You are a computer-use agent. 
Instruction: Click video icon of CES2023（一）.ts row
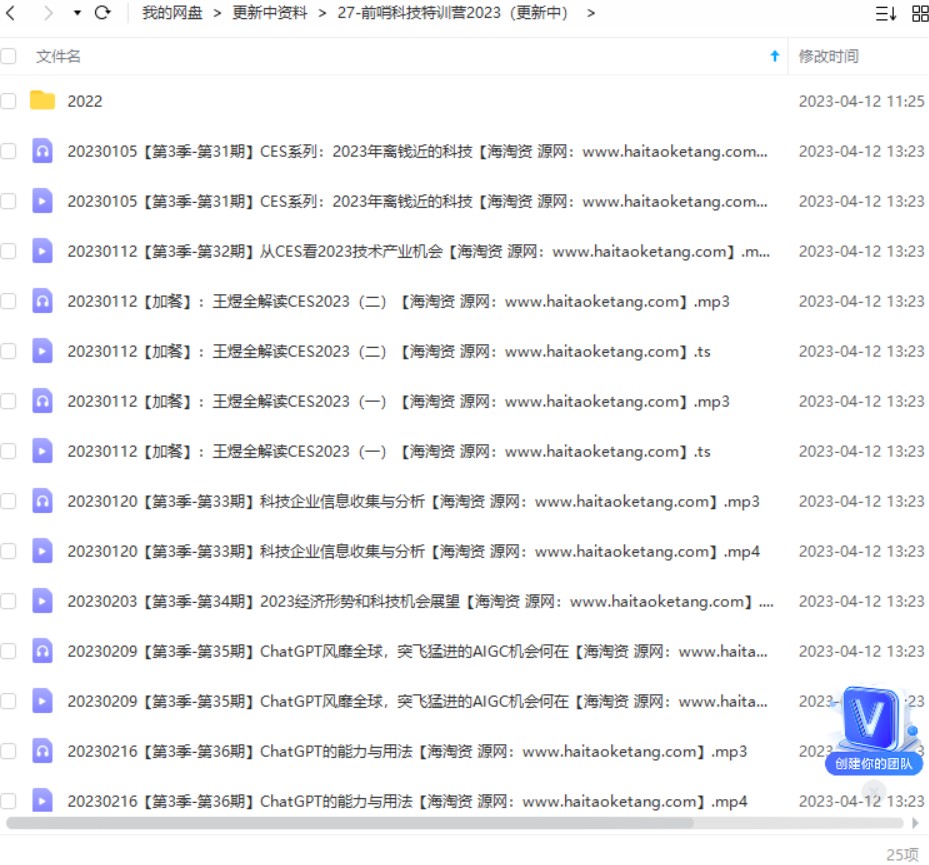(x=42, y=451)
